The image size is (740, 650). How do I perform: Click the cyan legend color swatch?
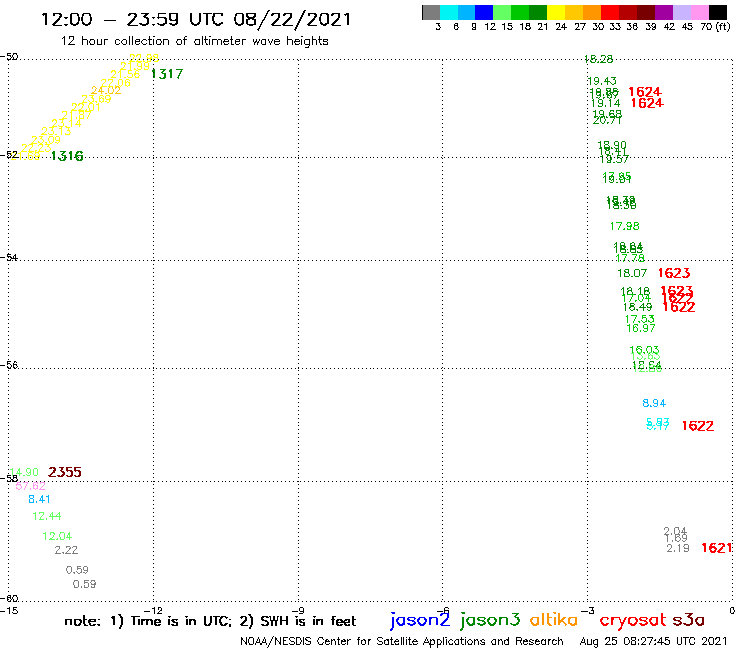click(449, 13)
